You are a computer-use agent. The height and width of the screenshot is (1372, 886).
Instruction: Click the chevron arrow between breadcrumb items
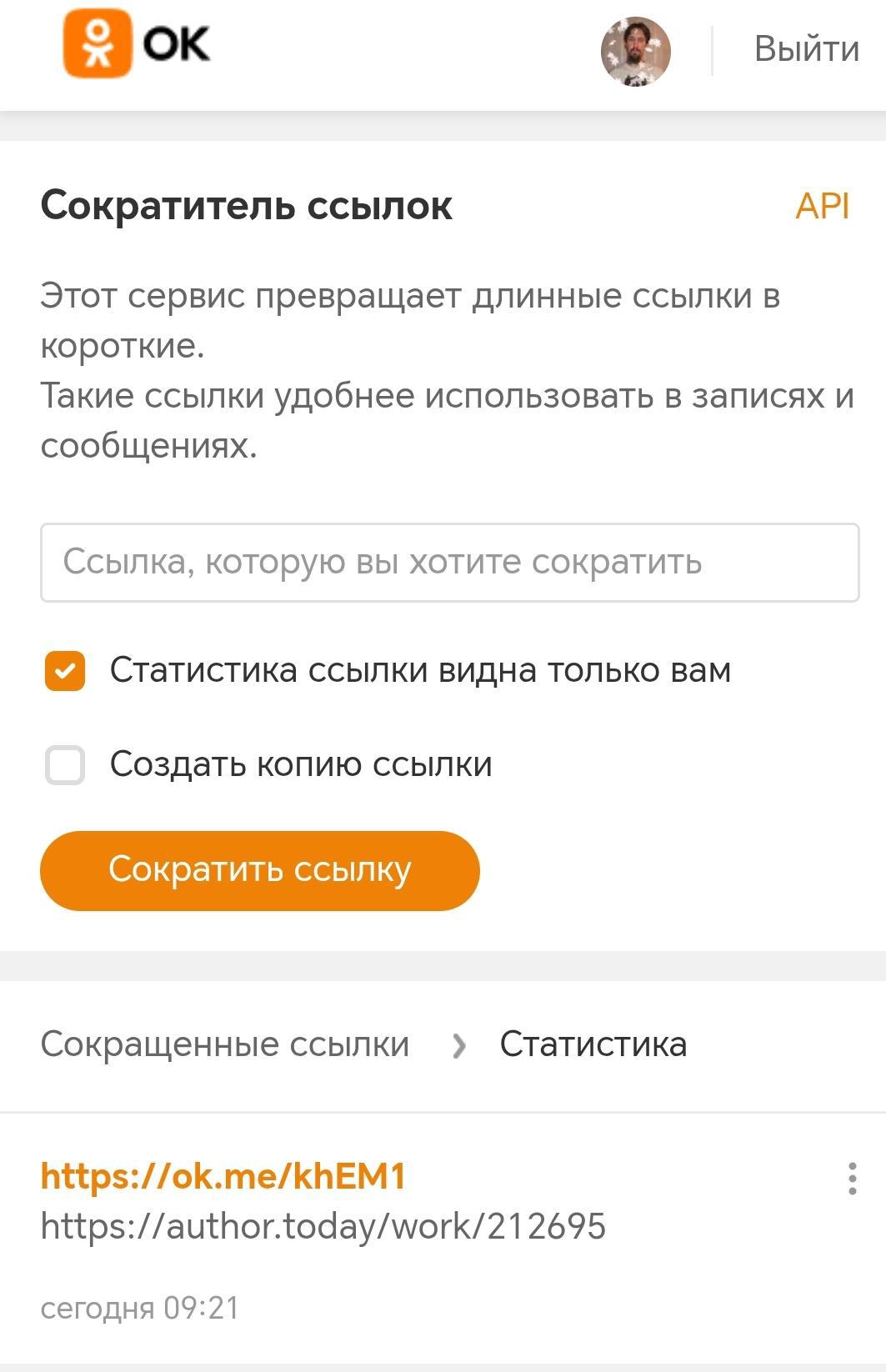click(x=458, y=1045)
